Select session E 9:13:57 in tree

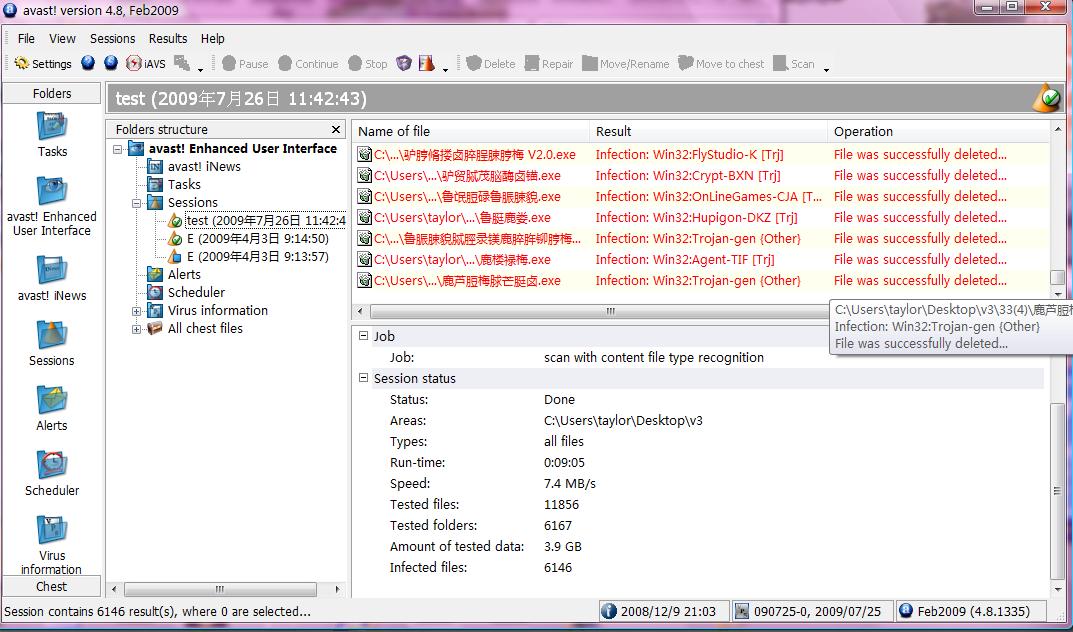click(x=258, y=256)
